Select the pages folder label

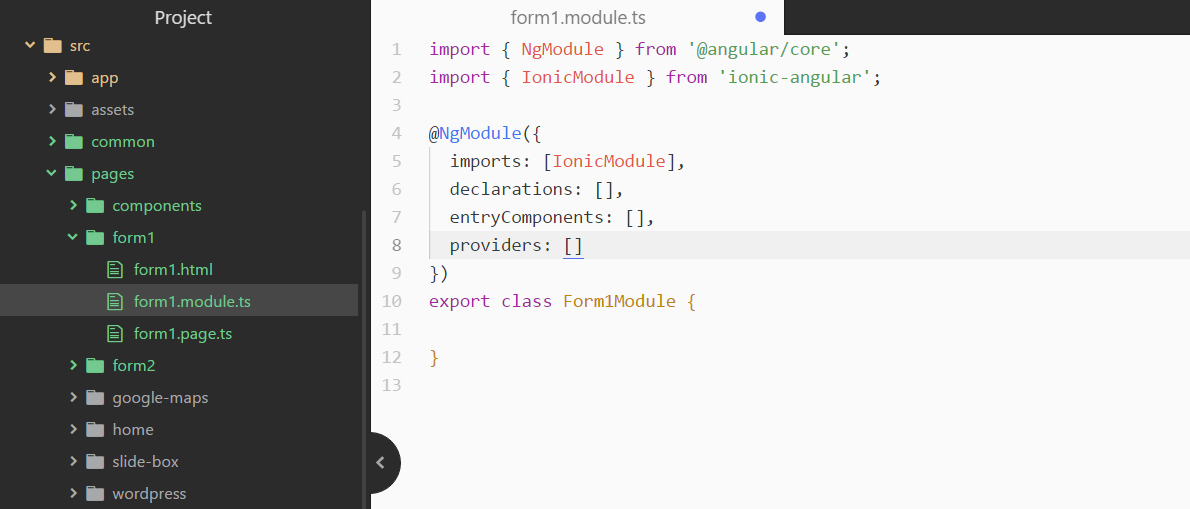pos(112,174)
